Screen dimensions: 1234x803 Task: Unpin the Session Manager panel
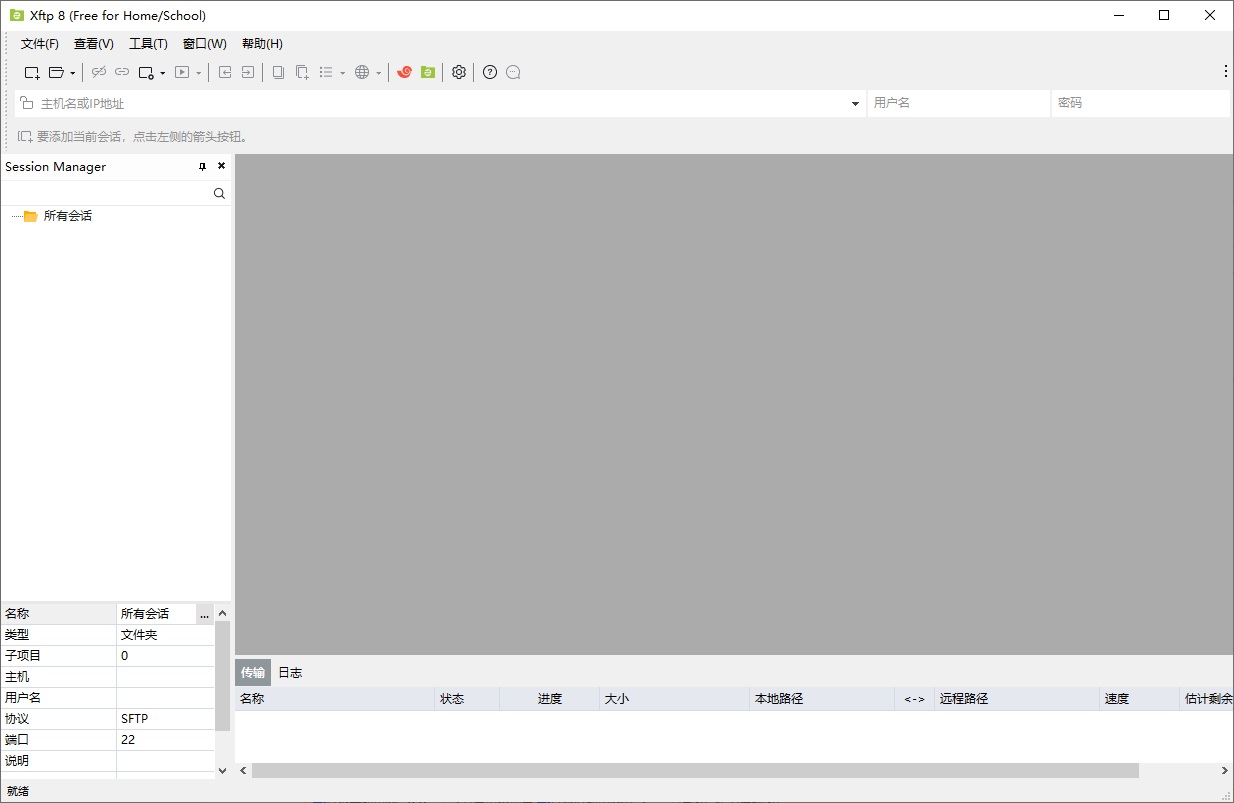pos(201,166)
